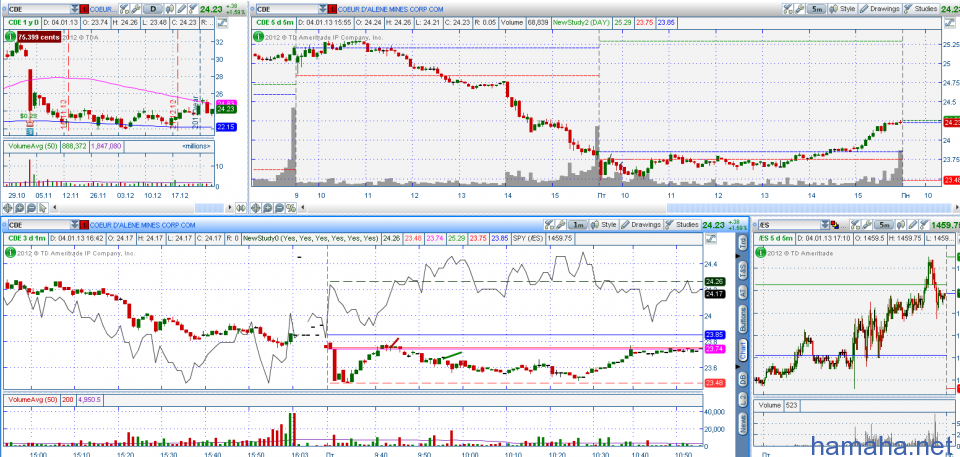The width and height of the screenshot is (960, 457).
Task: Click the /ES symbol field
Action: [x=790, y=225]
